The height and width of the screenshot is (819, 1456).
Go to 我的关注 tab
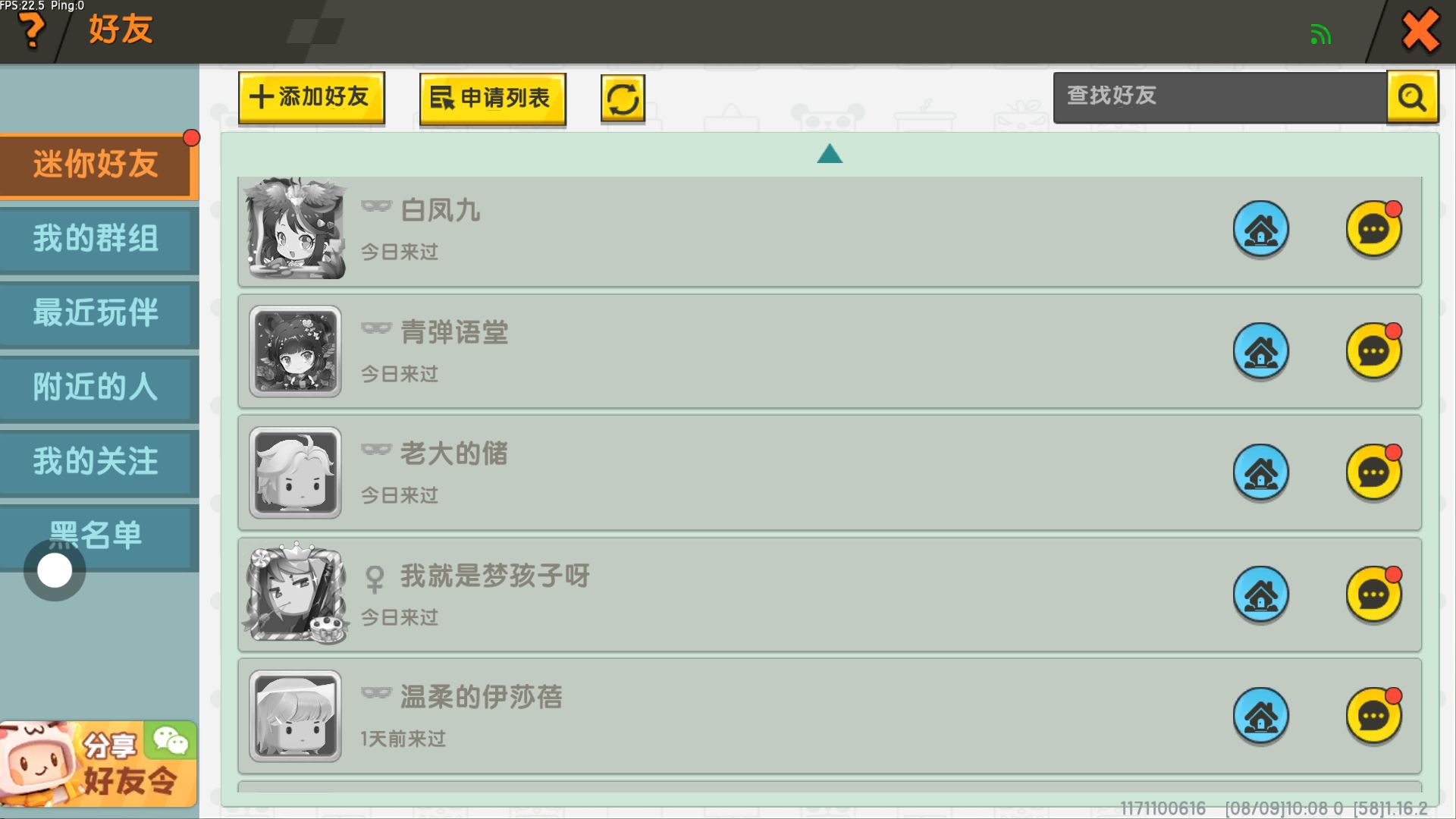point(98,463)
